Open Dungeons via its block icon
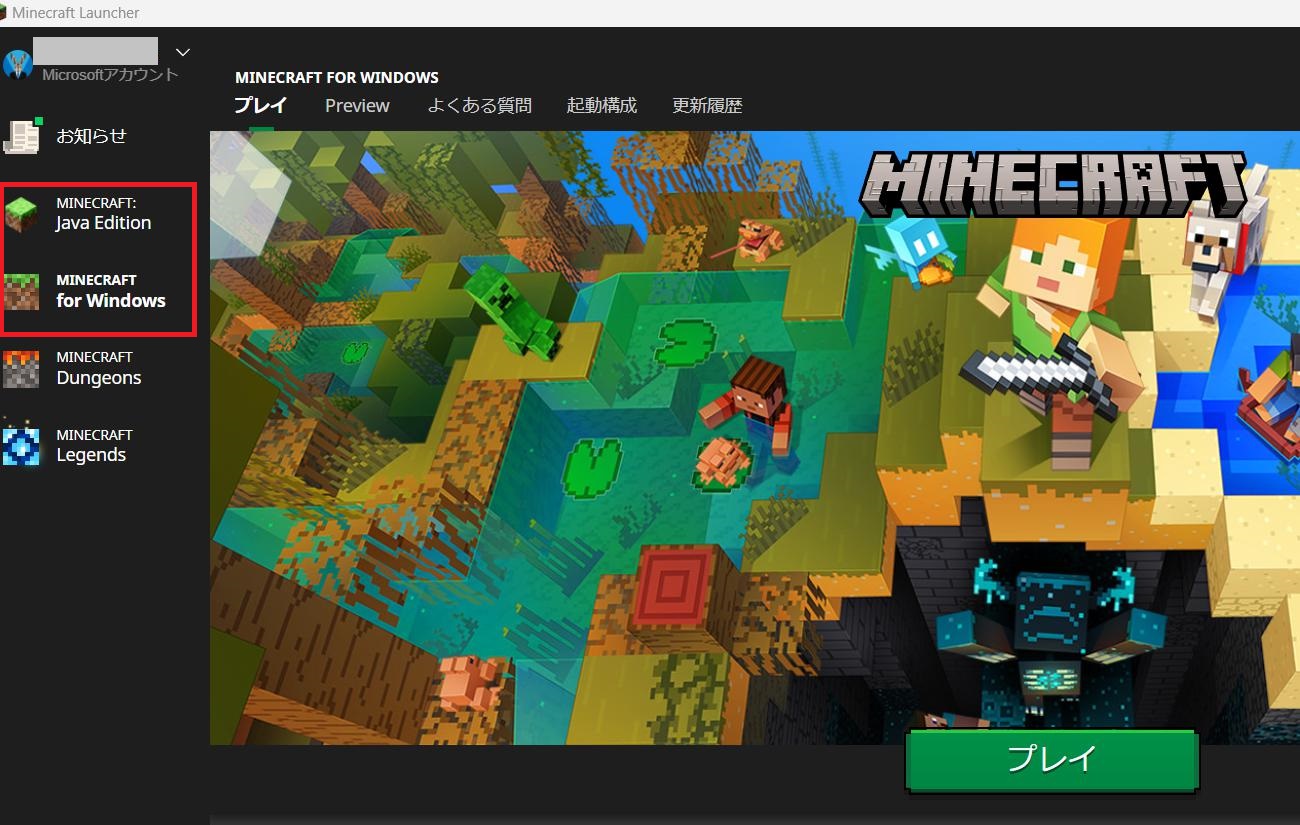Screen dimensions: 1300x825 (22, 369)
